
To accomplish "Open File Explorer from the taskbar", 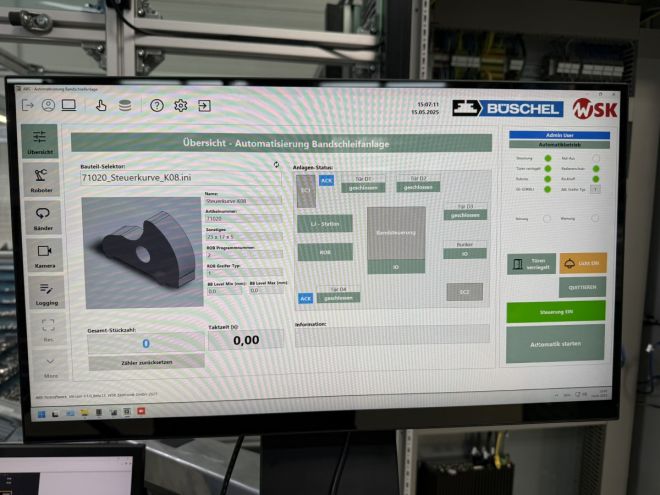I will 84,413.
